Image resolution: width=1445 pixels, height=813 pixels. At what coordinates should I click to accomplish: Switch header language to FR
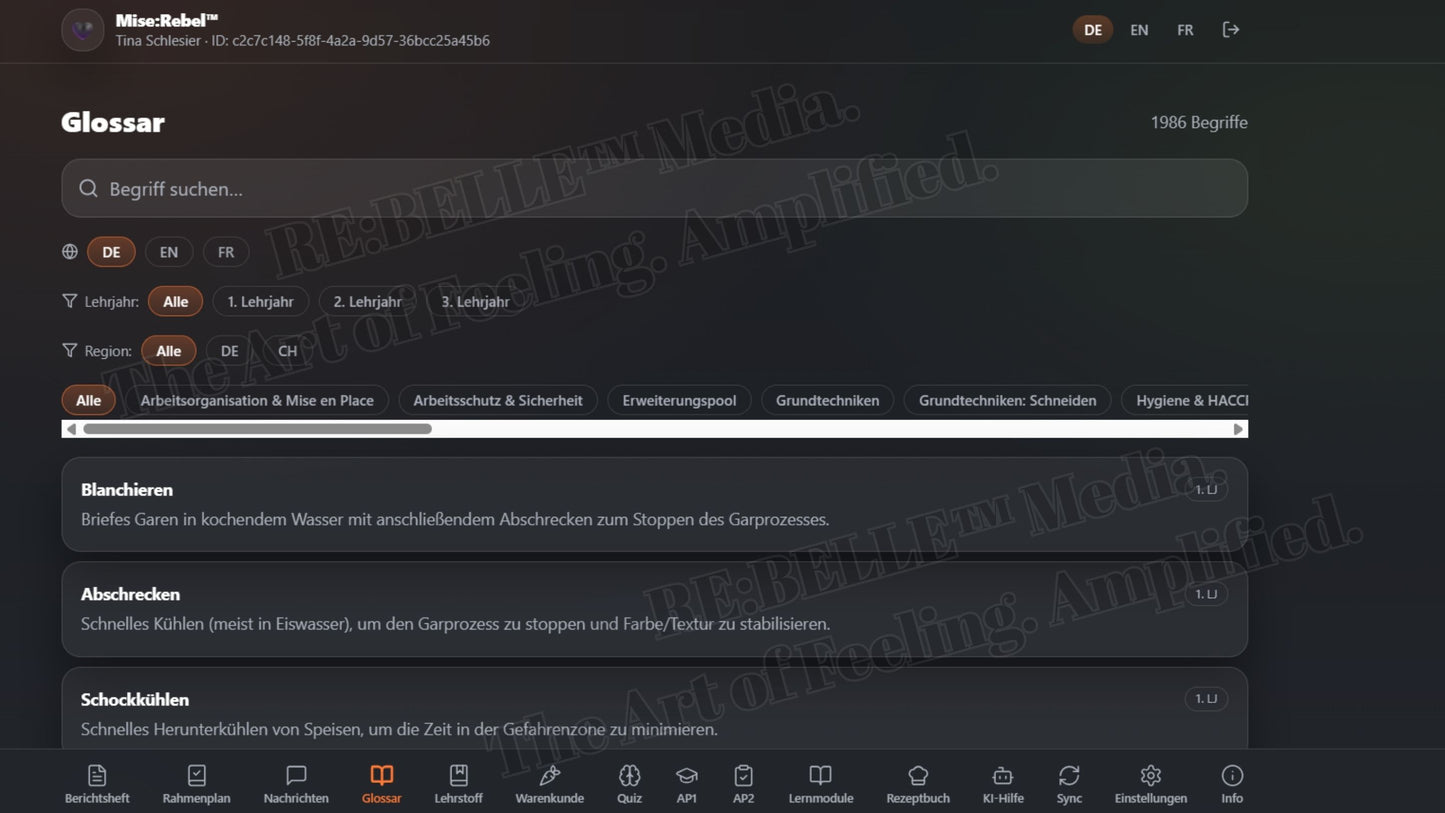(1185, 30)
